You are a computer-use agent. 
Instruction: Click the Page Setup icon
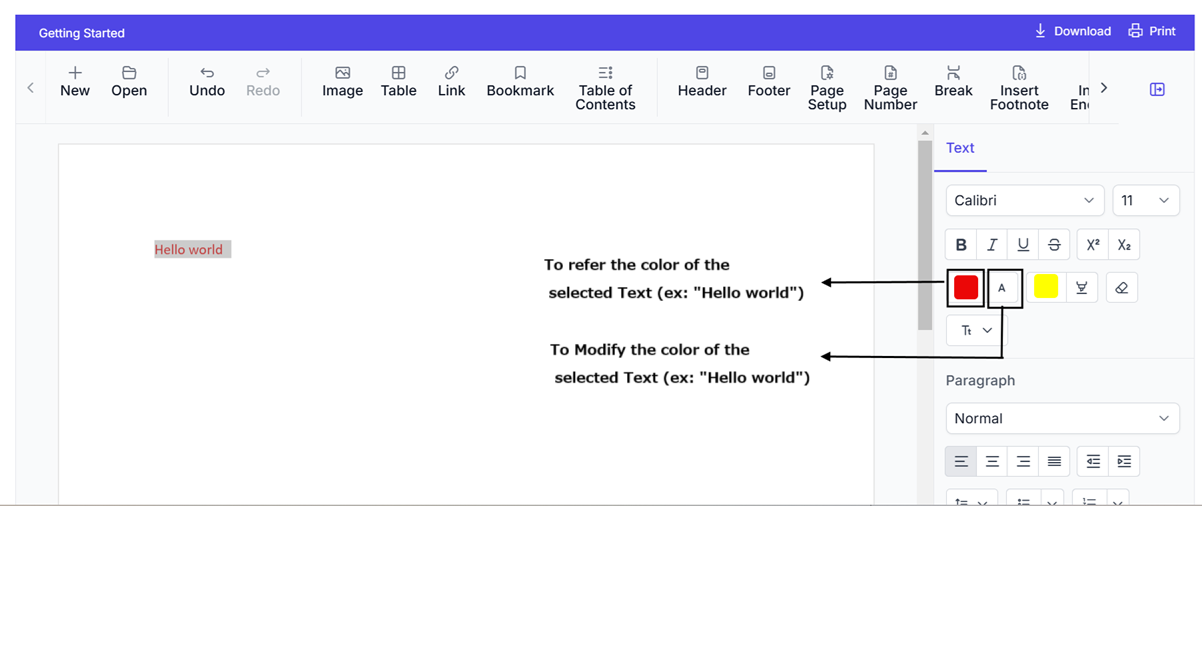coord(827,88)
